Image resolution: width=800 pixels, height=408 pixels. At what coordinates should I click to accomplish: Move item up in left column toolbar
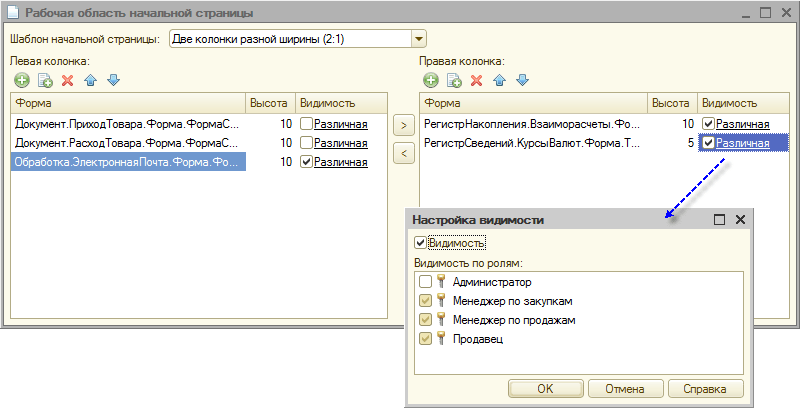point(91,80)
